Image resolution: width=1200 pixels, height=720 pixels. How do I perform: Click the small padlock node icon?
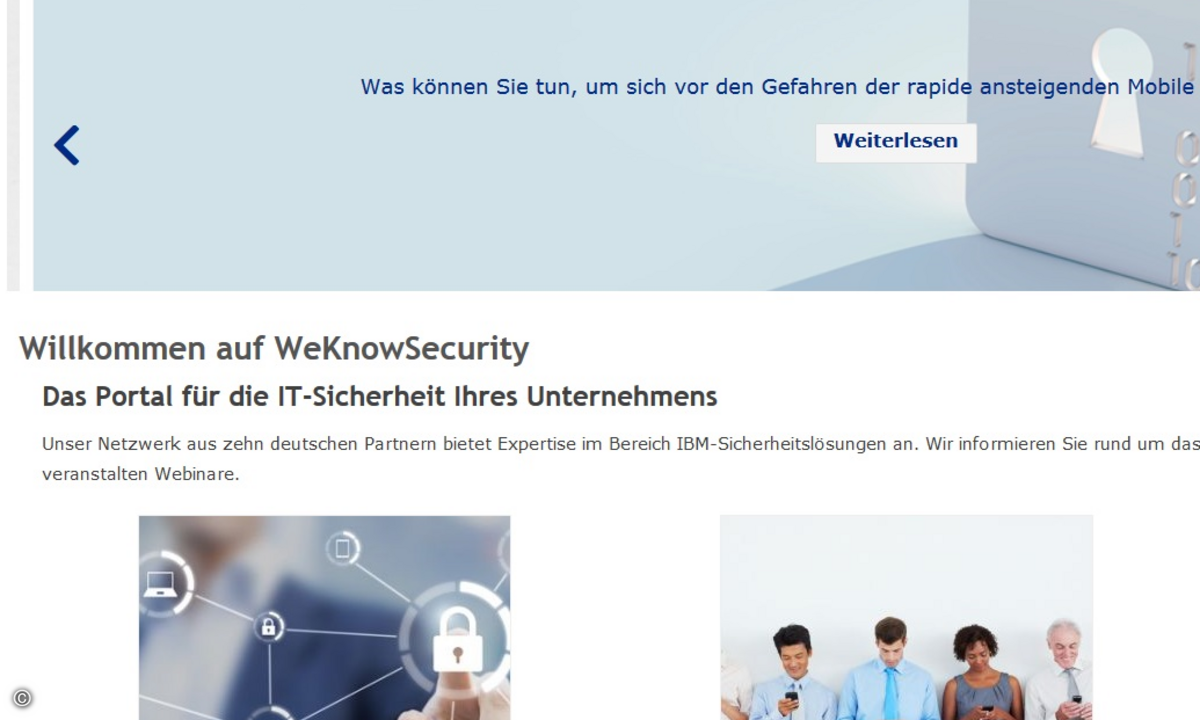click(268, 627)
